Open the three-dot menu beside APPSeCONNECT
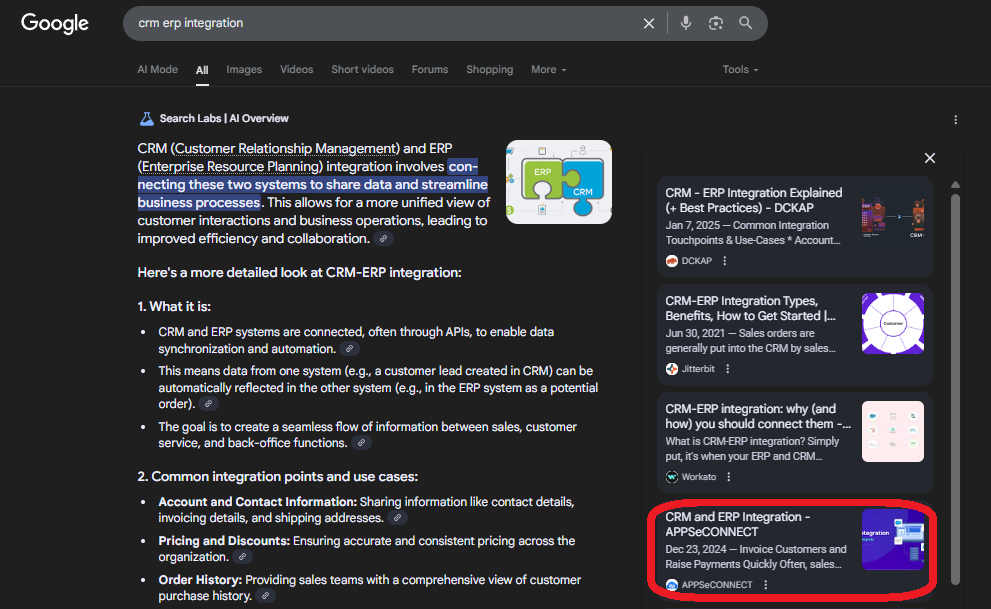The height and width of the screenshot is (609, 991). coord(765,585)
